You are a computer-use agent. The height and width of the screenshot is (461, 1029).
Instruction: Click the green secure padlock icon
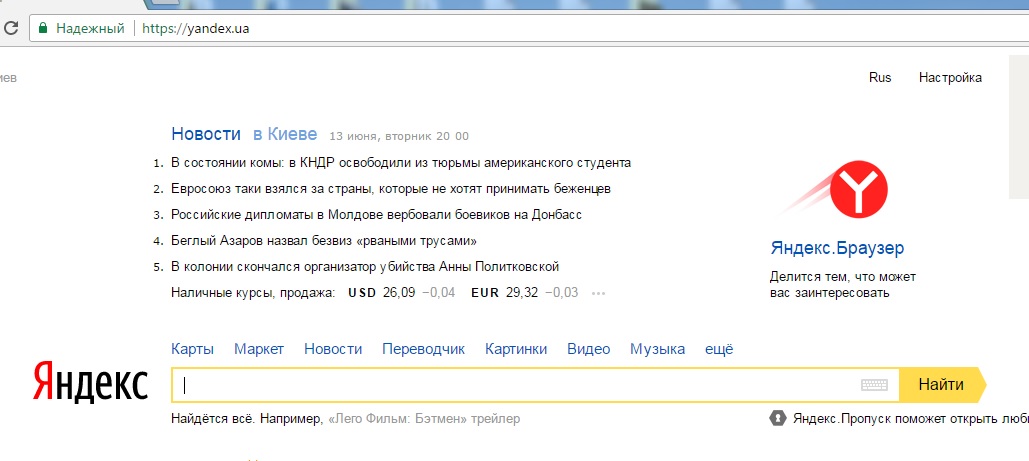tap(43, 28)
